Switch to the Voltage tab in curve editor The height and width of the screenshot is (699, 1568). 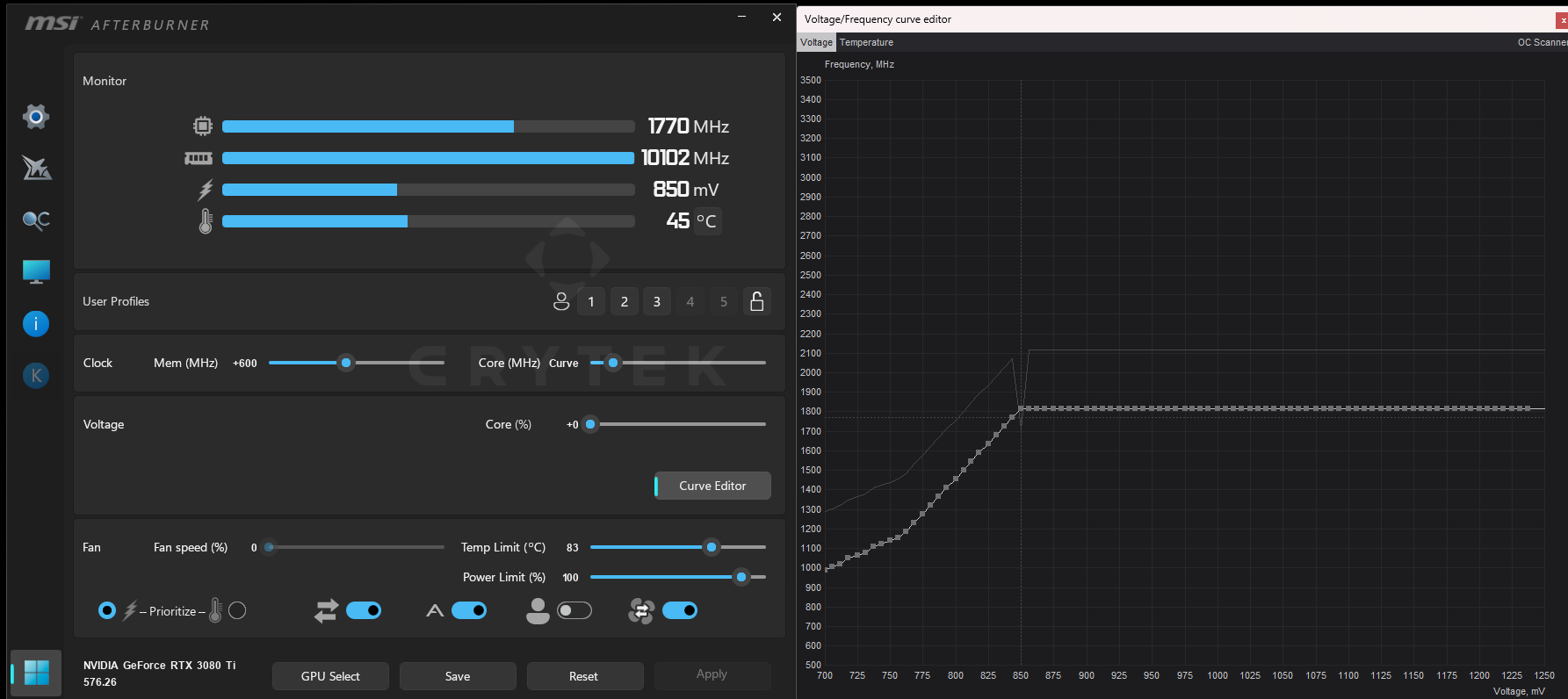pos(816,42)
